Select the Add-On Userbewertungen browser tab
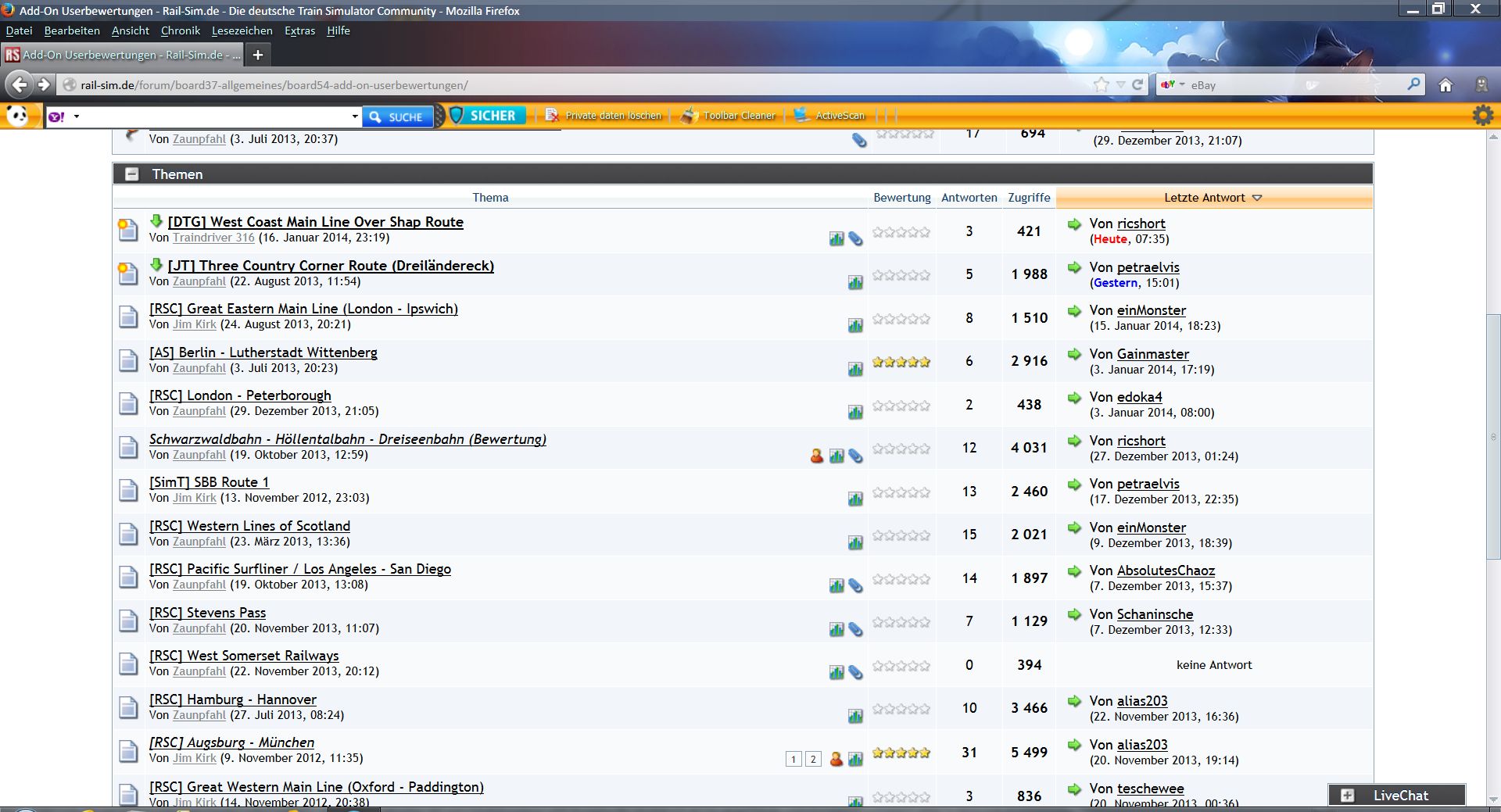 tap(123, 55)
